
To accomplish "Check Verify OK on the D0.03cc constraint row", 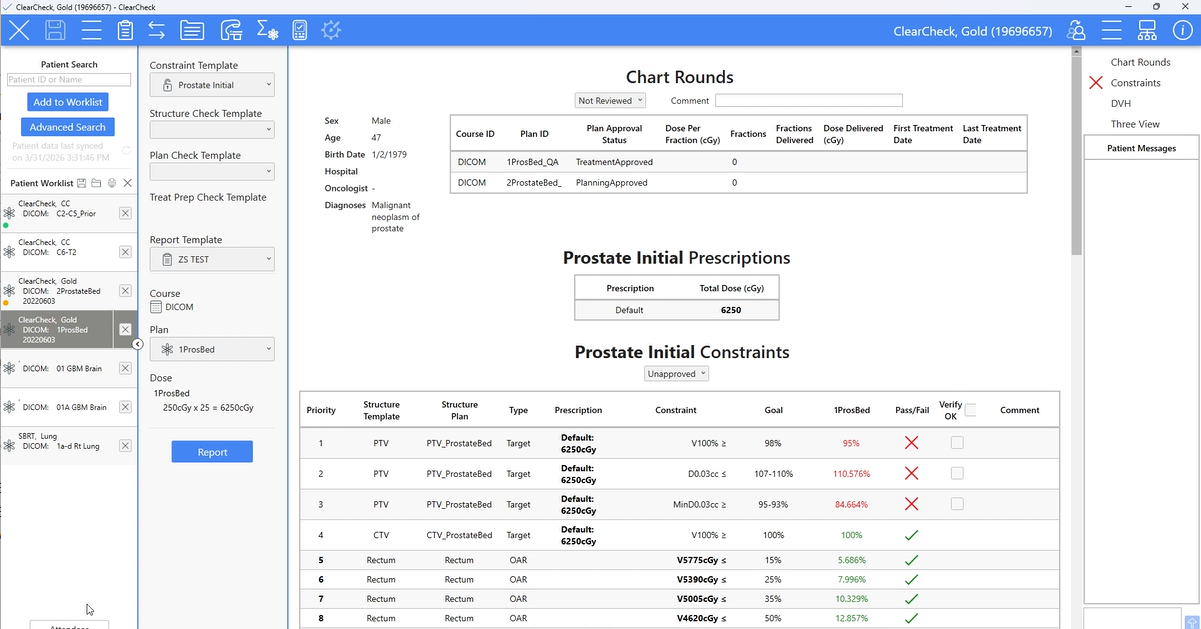I will (x=956, y=473).
